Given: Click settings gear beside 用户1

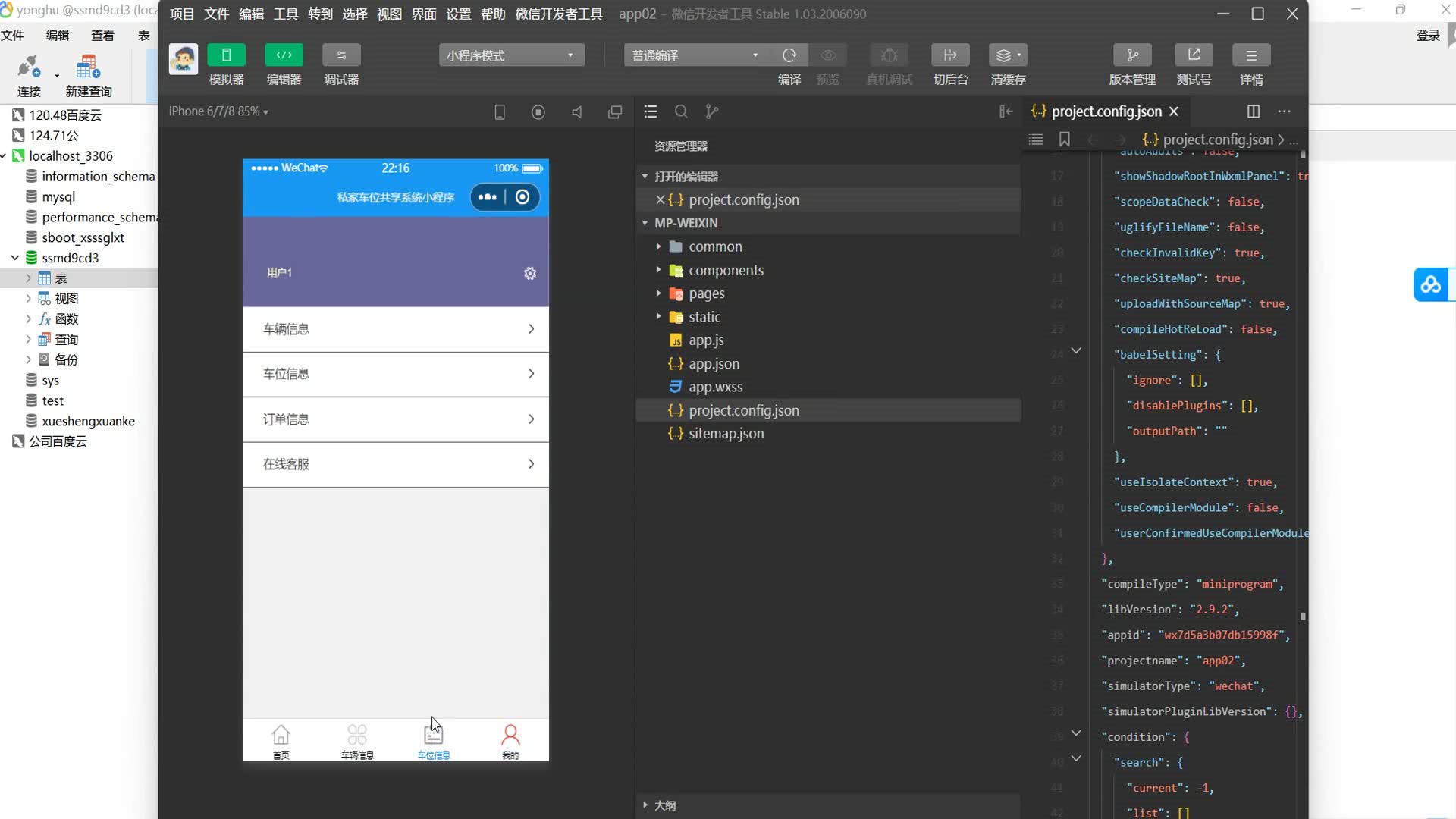Looking at the screenshot, I should click(x=530, y=273).
